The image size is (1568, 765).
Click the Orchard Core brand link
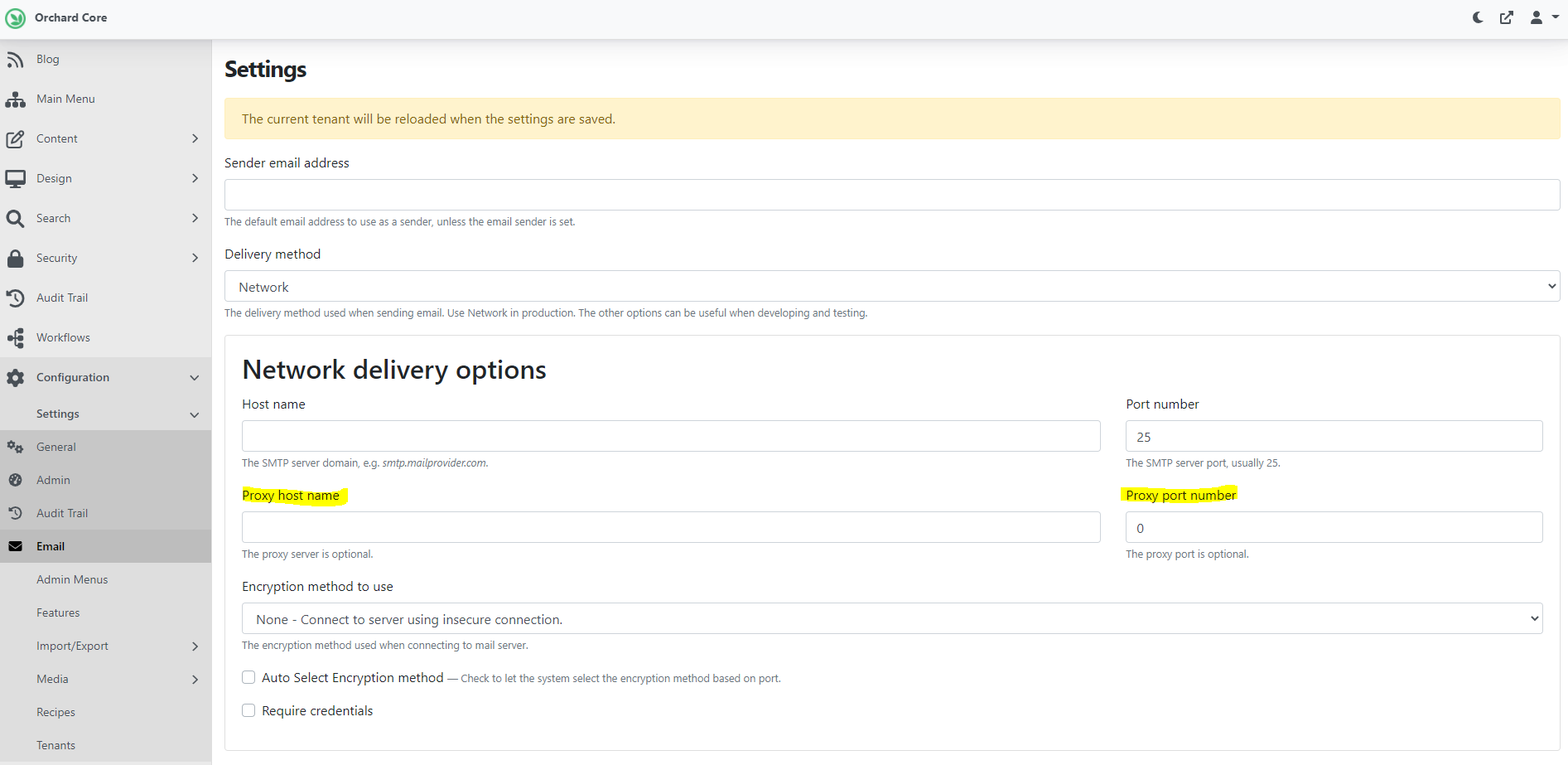[x=70, y=17]
